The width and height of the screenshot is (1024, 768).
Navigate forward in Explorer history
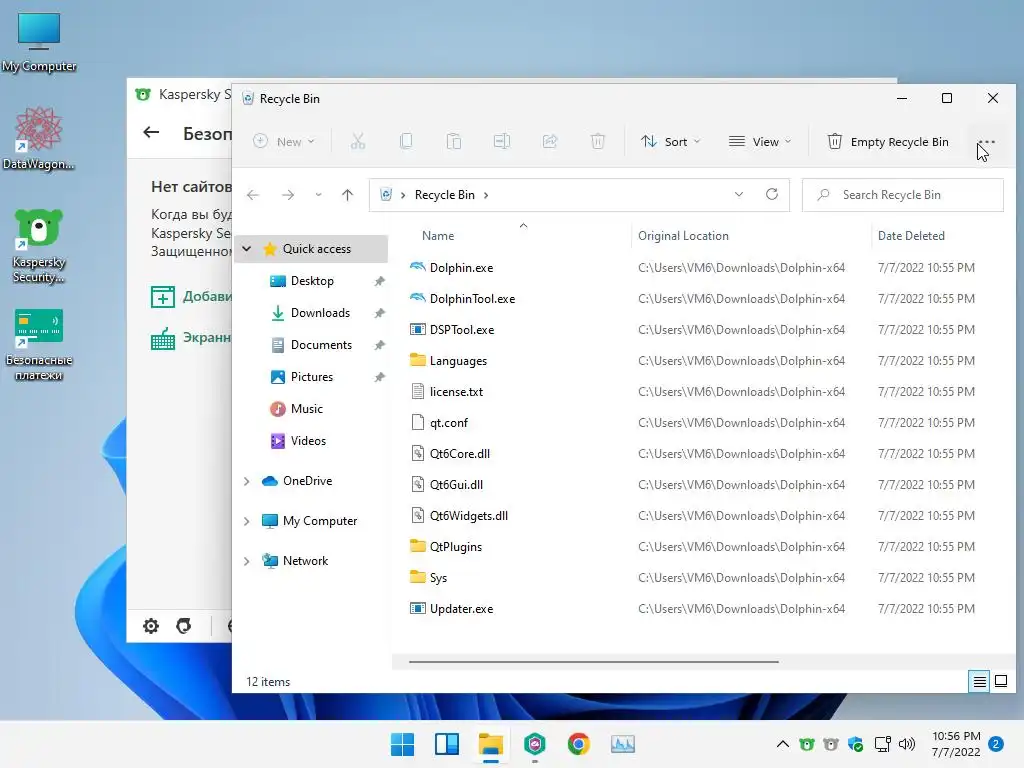(x=288, y=195)
